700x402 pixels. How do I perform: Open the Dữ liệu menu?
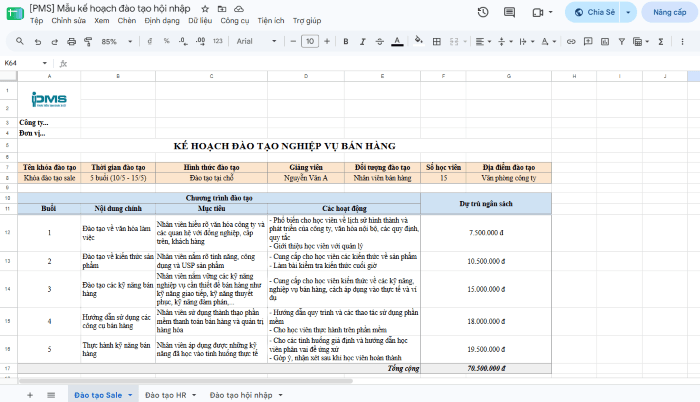(x=200, y=21)
